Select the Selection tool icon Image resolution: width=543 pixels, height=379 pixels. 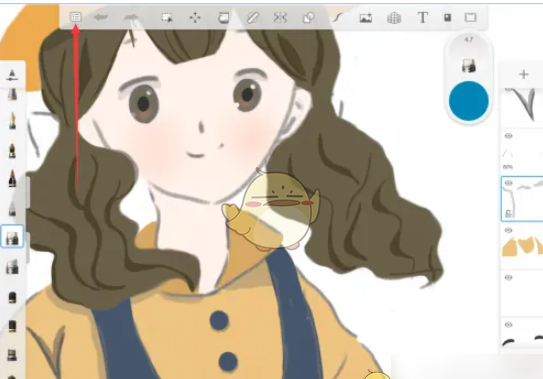[x=167, y=17]
